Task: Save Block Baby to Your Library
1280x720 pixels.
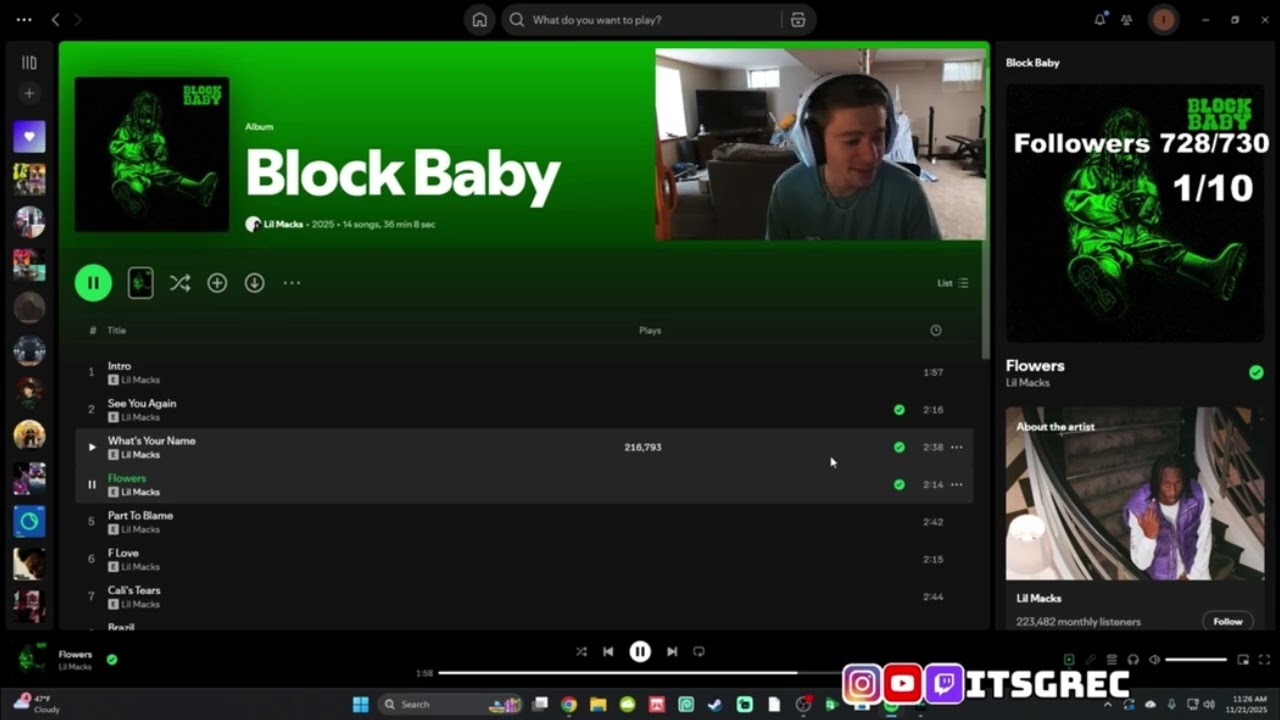Action: point(217,283)
